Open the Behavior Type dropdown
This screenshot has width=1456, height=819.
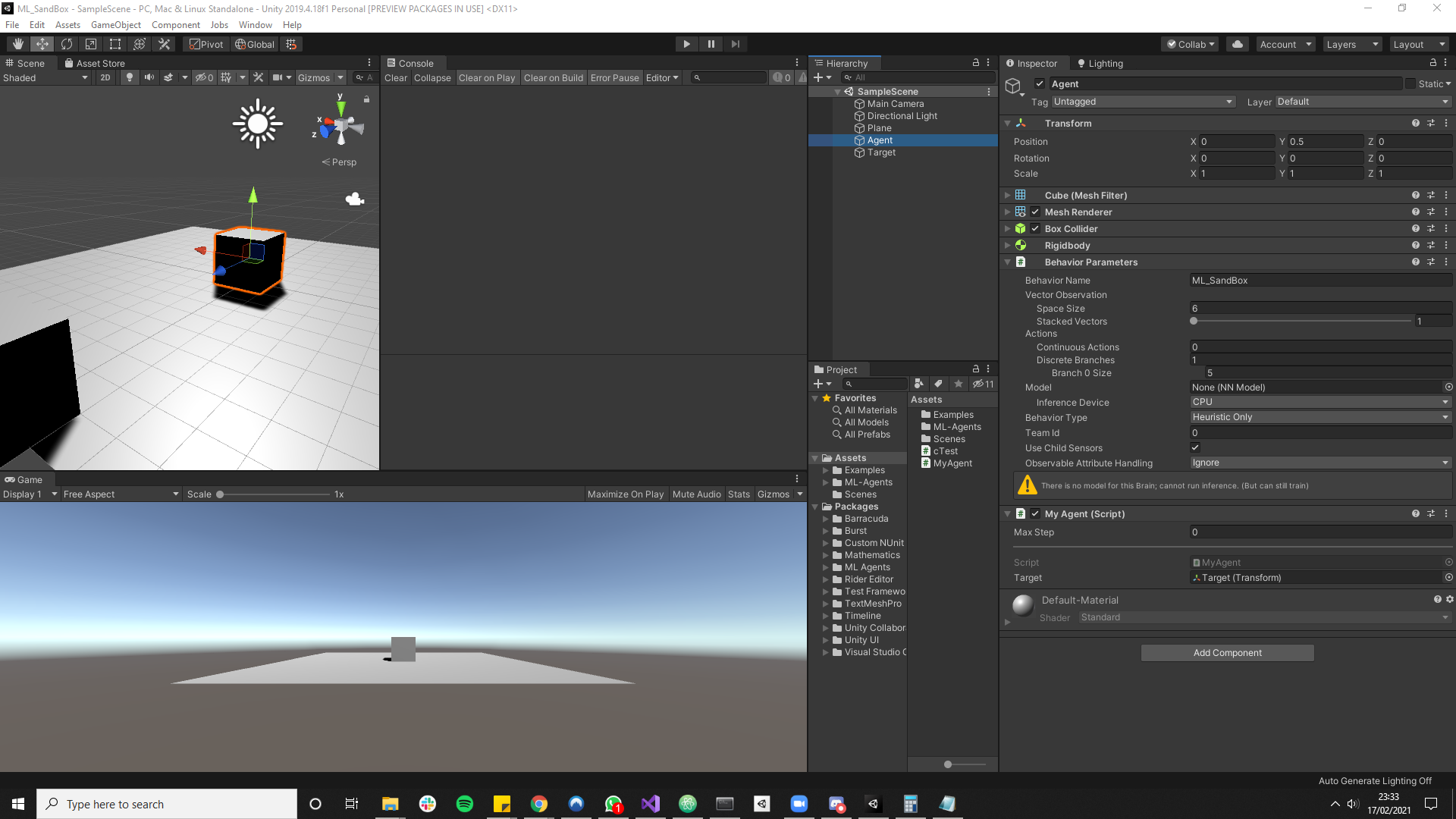coord(1319,417)
